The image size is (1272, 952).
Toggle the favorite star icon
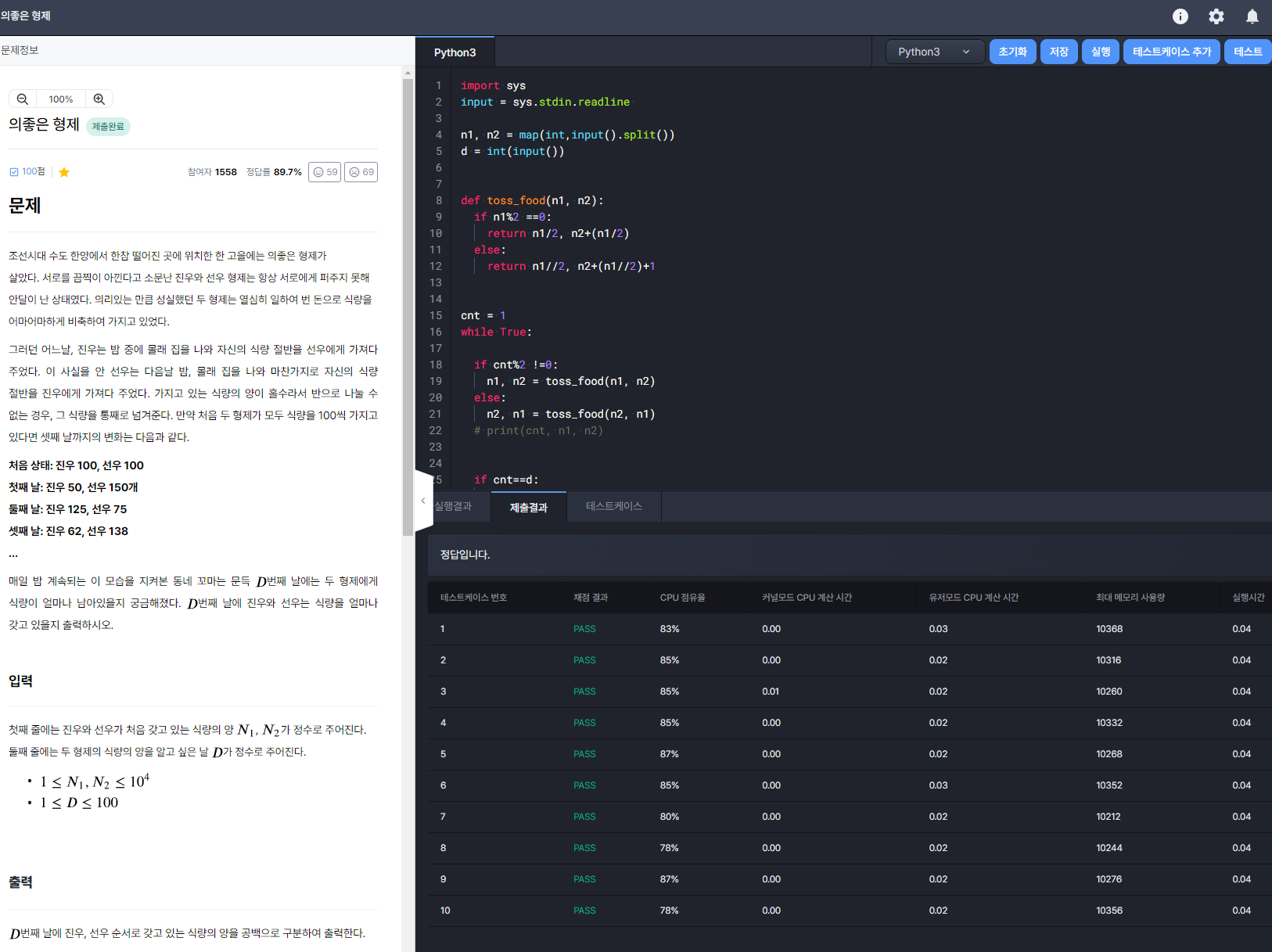pyautogui.click(x=64, y=172)
